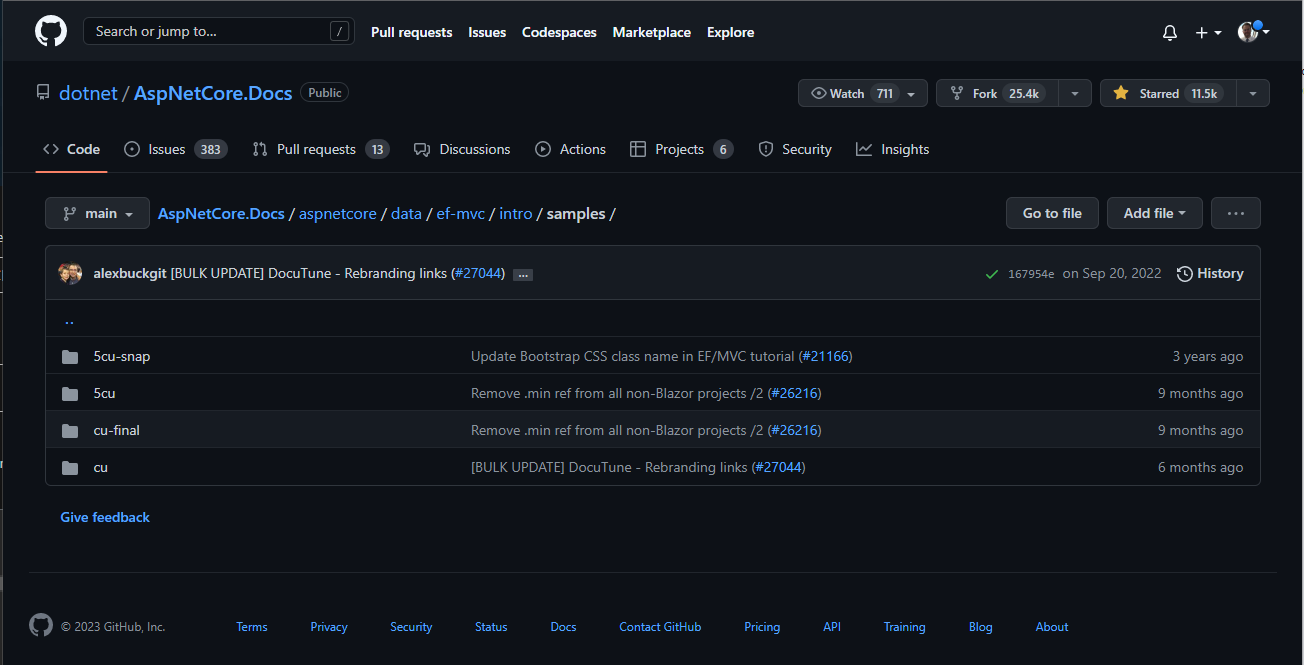Click the notifications bell icon
The height and width of the screenshot is (665, 1304).
click(x=1170, y=32)
